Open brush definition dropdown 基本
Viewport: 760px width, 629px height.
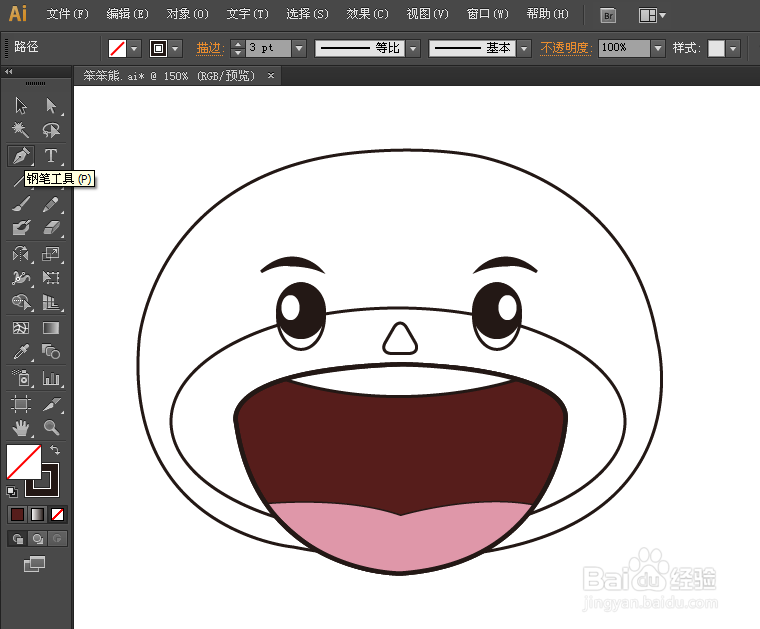[x=524, y=48]
